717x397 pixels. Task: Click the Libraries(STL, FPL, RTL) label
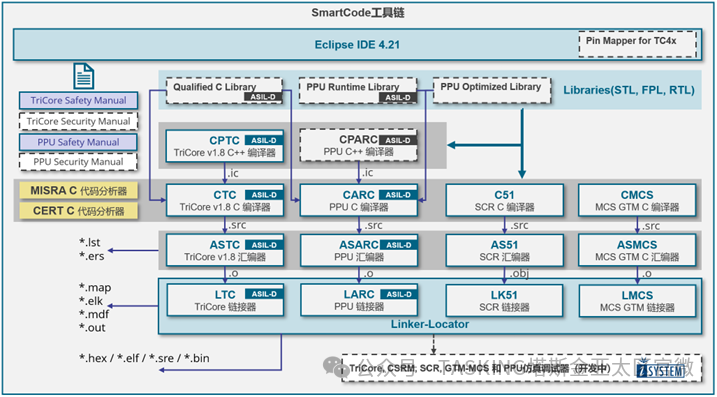(x=629, y=91)
